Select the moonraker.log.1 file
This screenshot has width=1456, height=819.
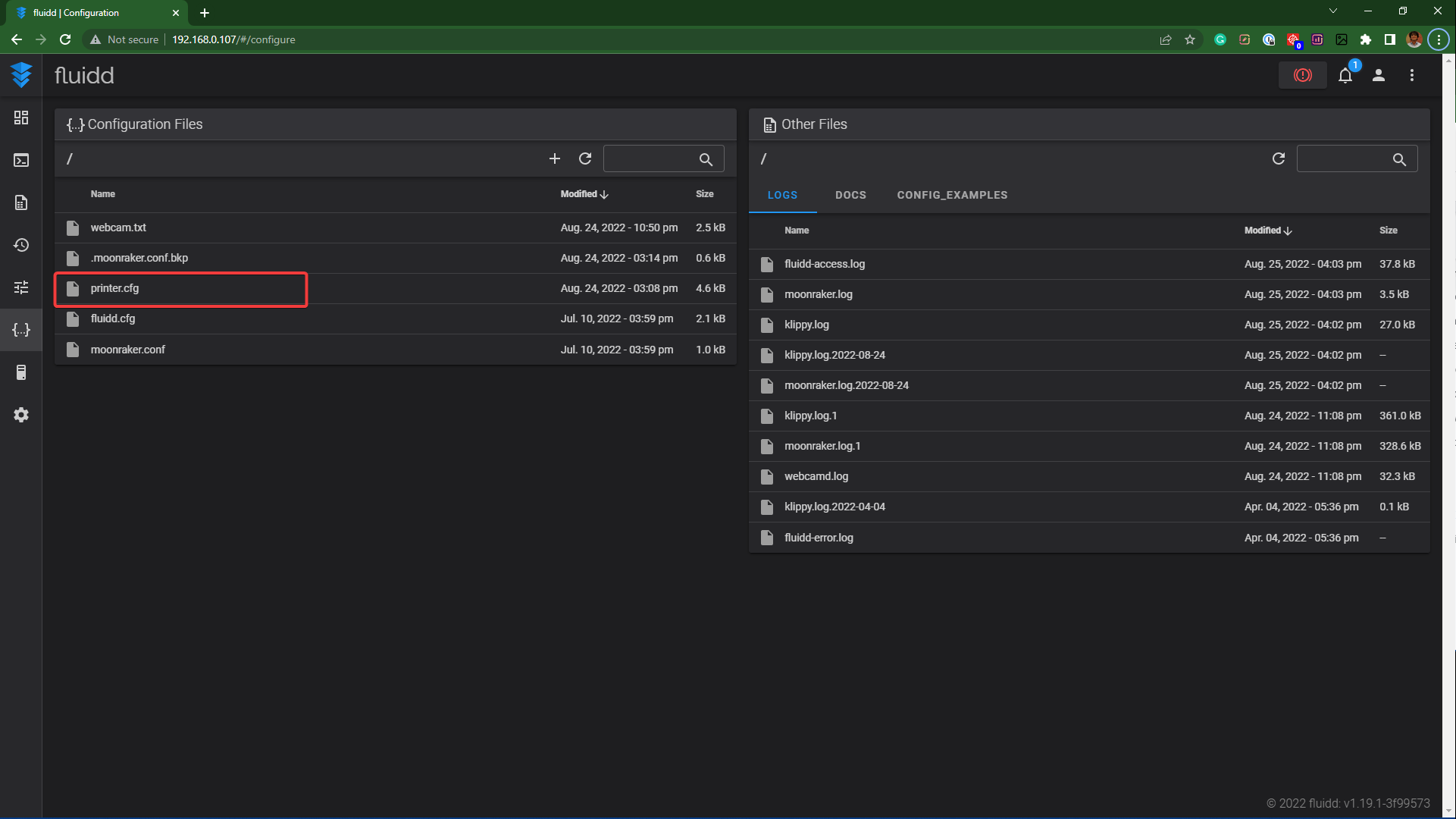1089,446
